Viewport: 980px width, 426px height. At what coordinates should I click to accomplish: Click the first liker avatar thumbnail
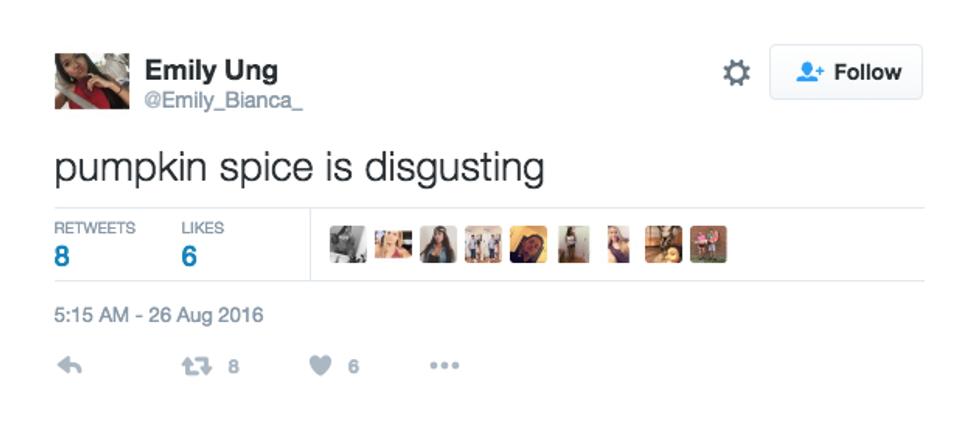[347, 245]
